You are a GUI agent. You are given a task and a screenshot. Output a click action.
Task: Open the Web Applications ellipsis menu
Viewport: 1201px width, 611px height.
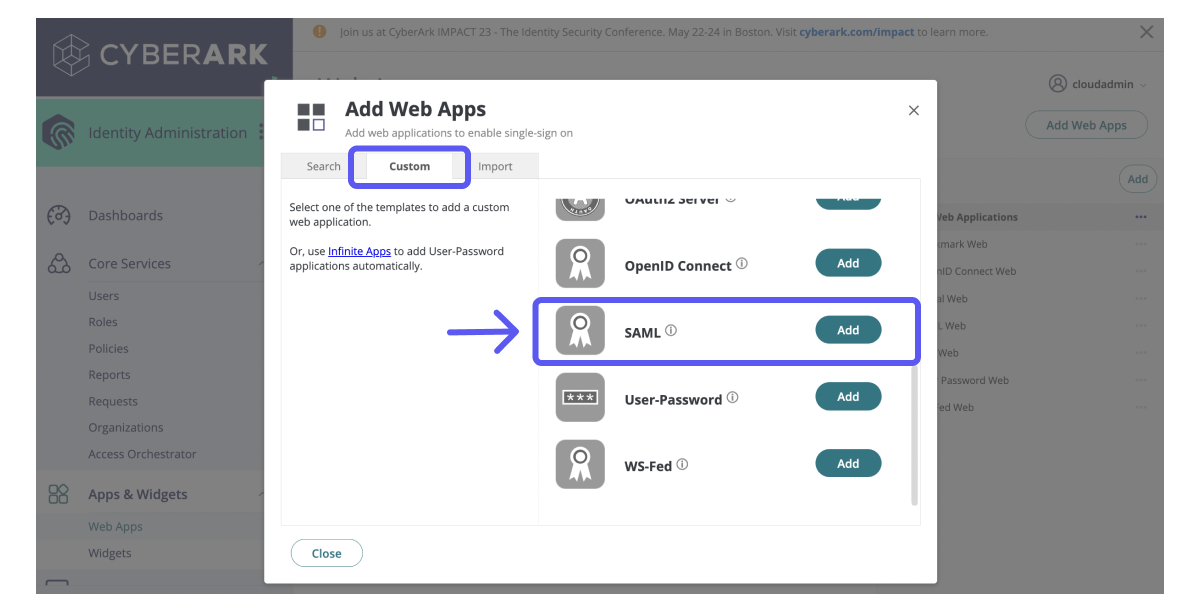point(1141,217)
